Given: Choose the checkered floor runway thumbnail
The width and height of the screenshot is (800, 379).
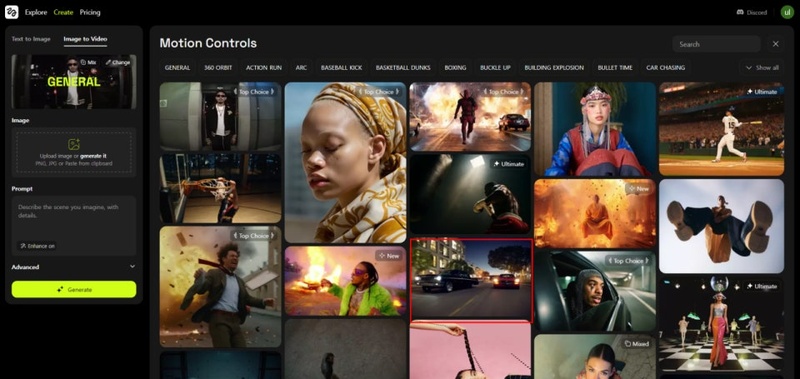Looking at the screenshot, I should 721,324.
